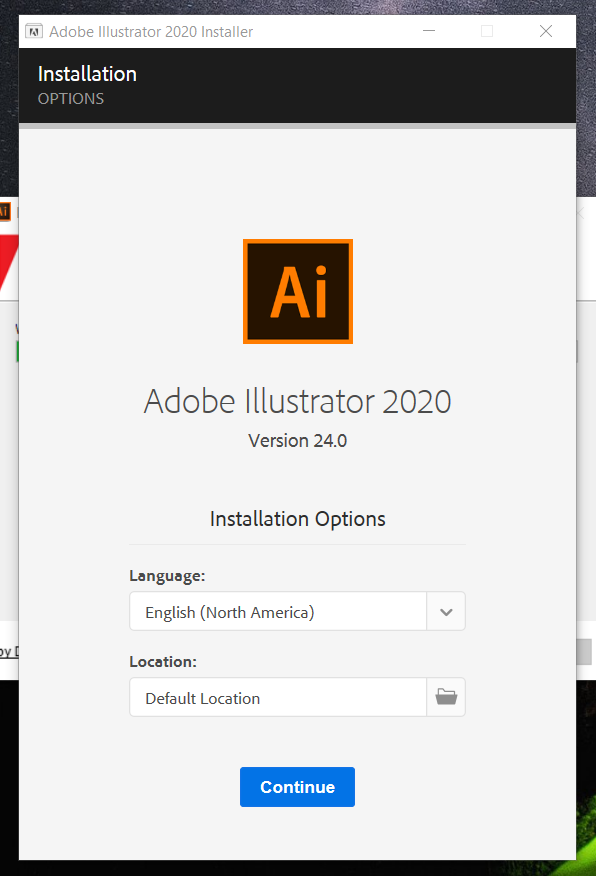Click the Version 24.0 text
Viewport: 596px width, 876px height.
point(298,441)
